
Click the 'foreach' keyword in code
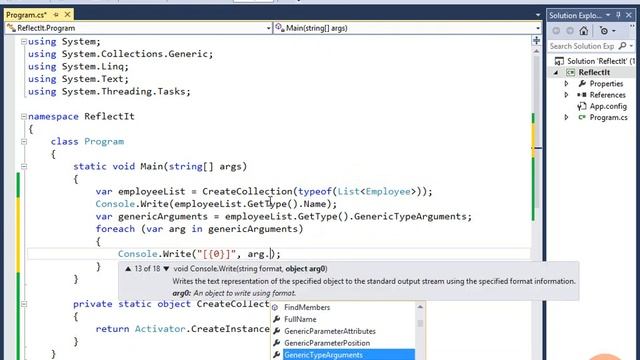(x=115, y=229)
